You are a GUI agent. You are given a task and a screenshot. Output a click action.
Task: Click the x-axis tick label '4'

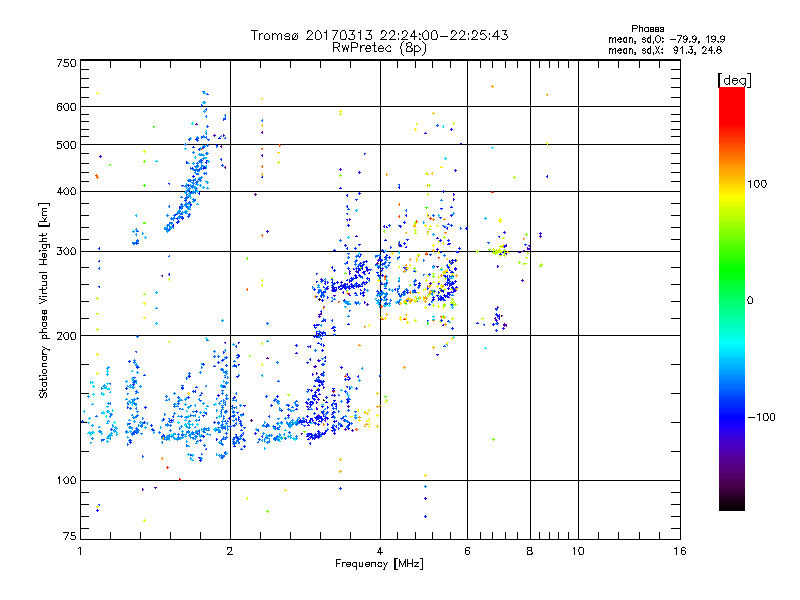tap(380, 551)
